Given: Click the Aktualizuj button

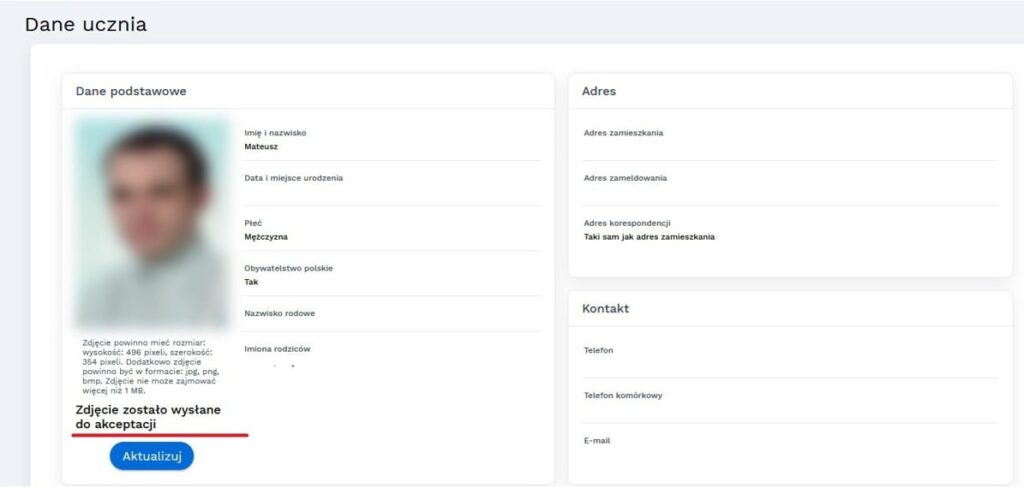Looking at the screenshot, I should [152, 456].
